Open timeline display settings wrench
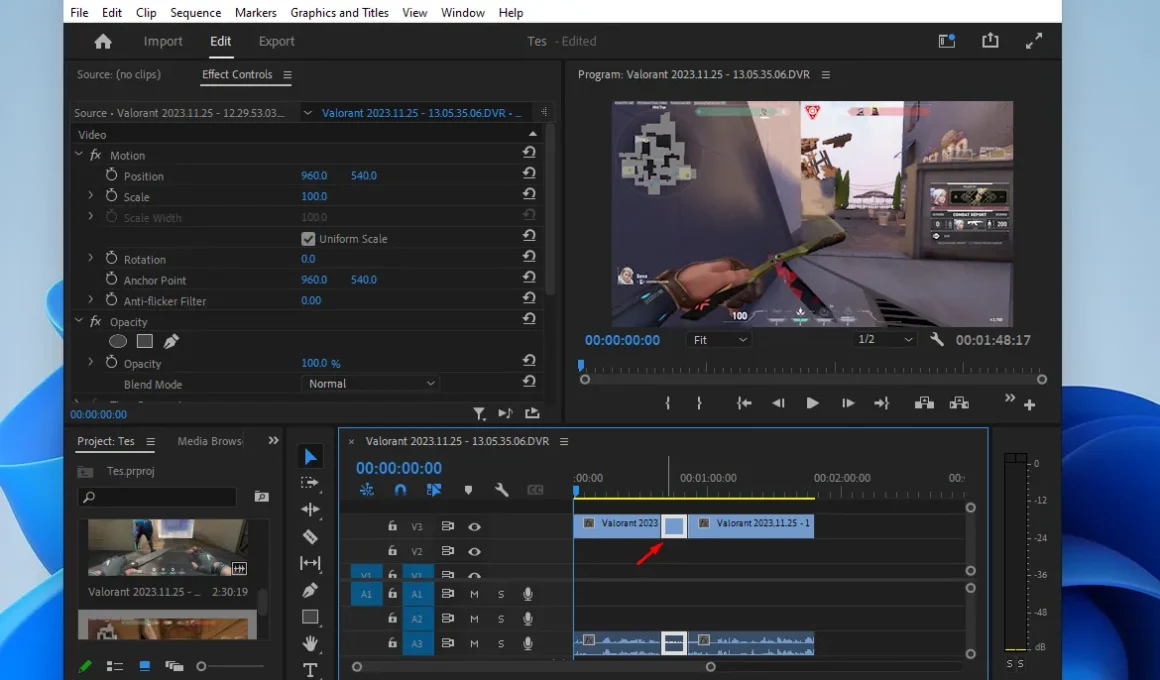1160x680 pixels. [502, 490]
